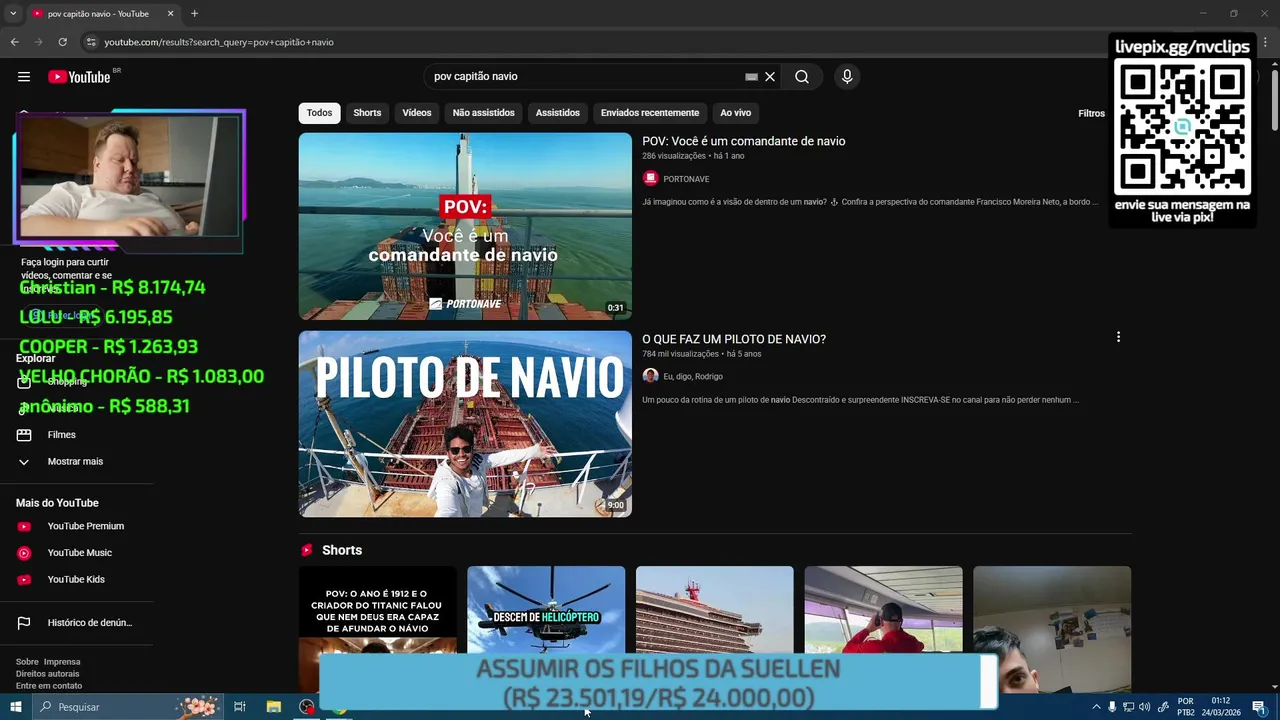
Task: Open Task View on the taskbar
Action: pos(240,707)
